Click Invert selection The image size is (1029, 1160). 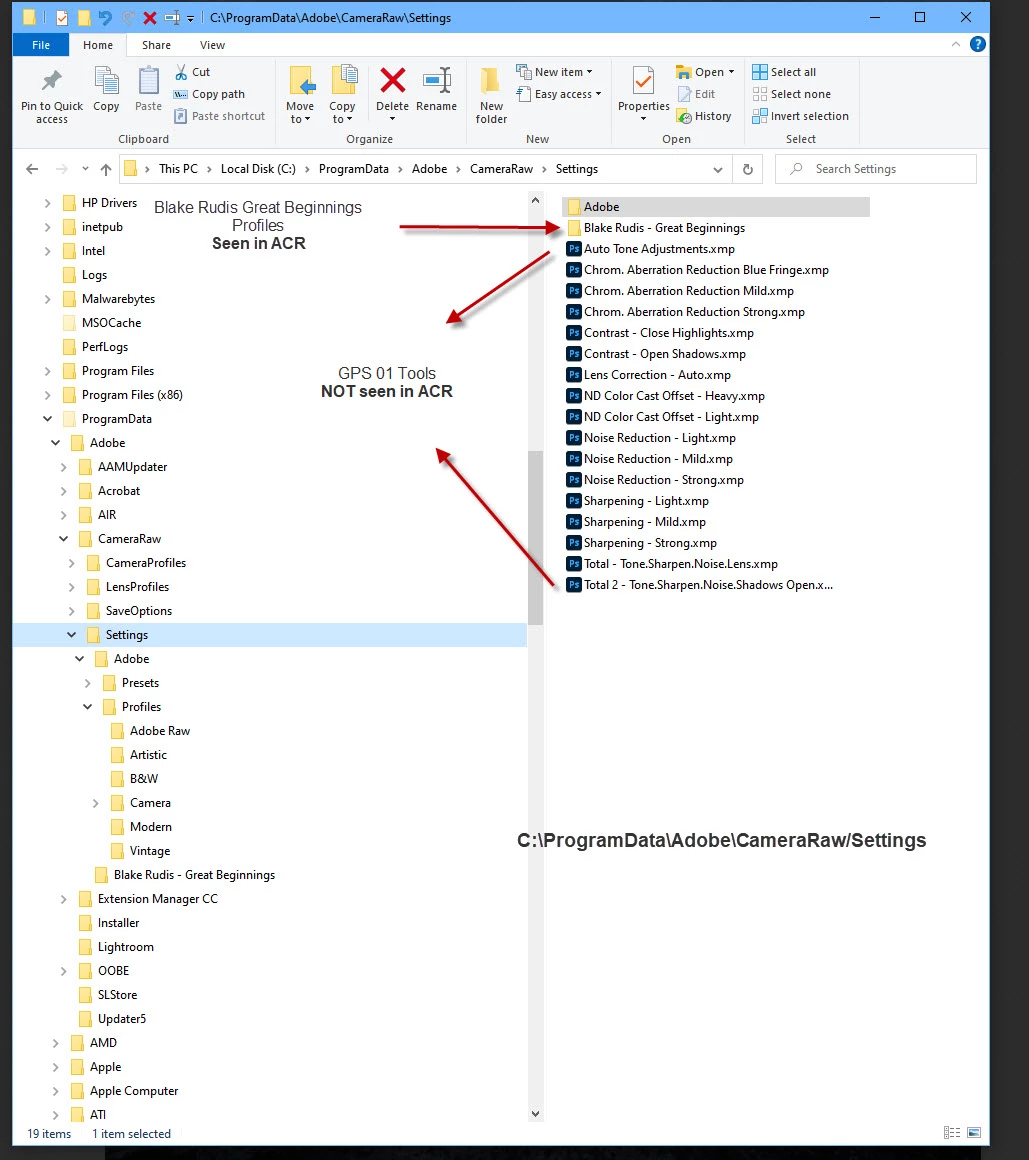(x=800, y=116)
